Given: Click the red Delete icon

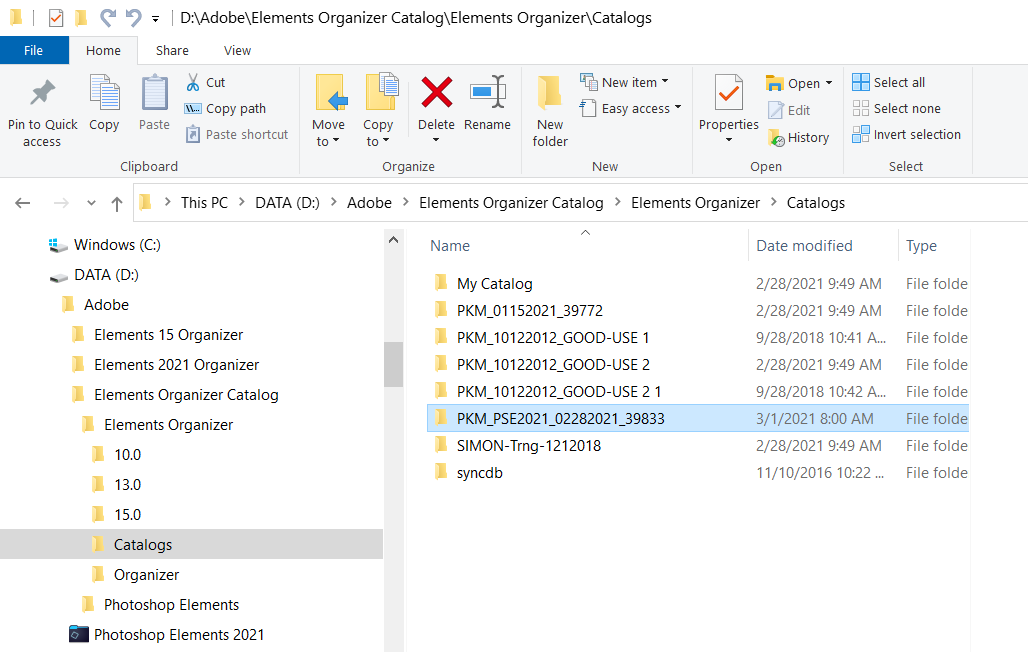Looking at the screenshot, I should [x=436, y=92].
